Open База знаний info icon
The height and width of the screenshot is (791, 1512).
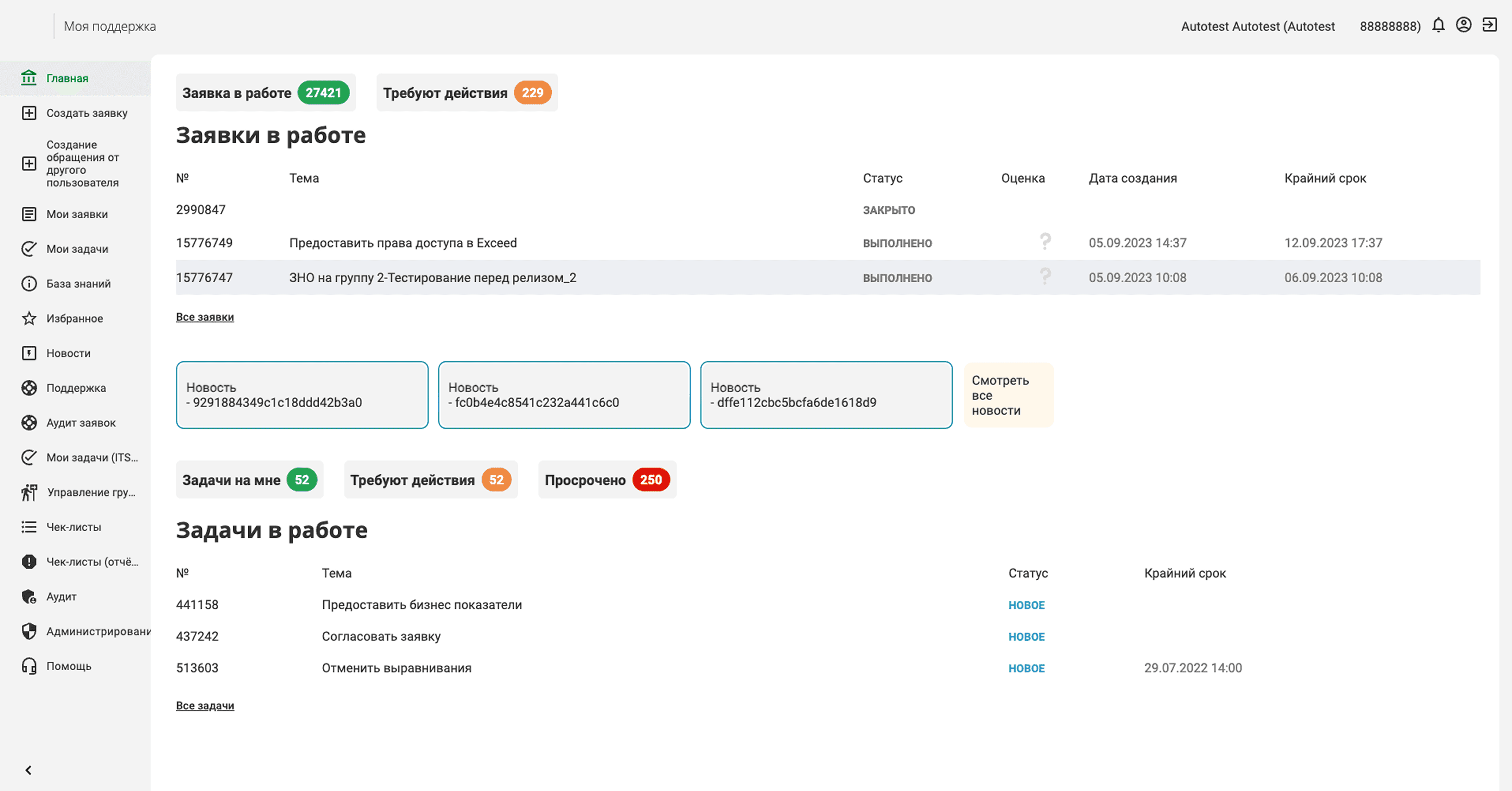point(29,284)
